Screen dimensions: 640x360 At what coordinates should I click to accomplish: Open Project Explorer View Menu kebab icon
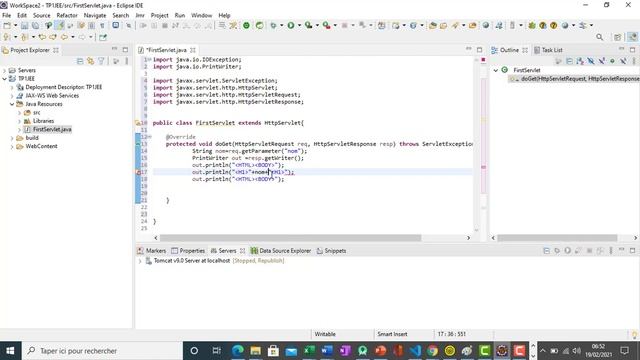coord(127,61)
